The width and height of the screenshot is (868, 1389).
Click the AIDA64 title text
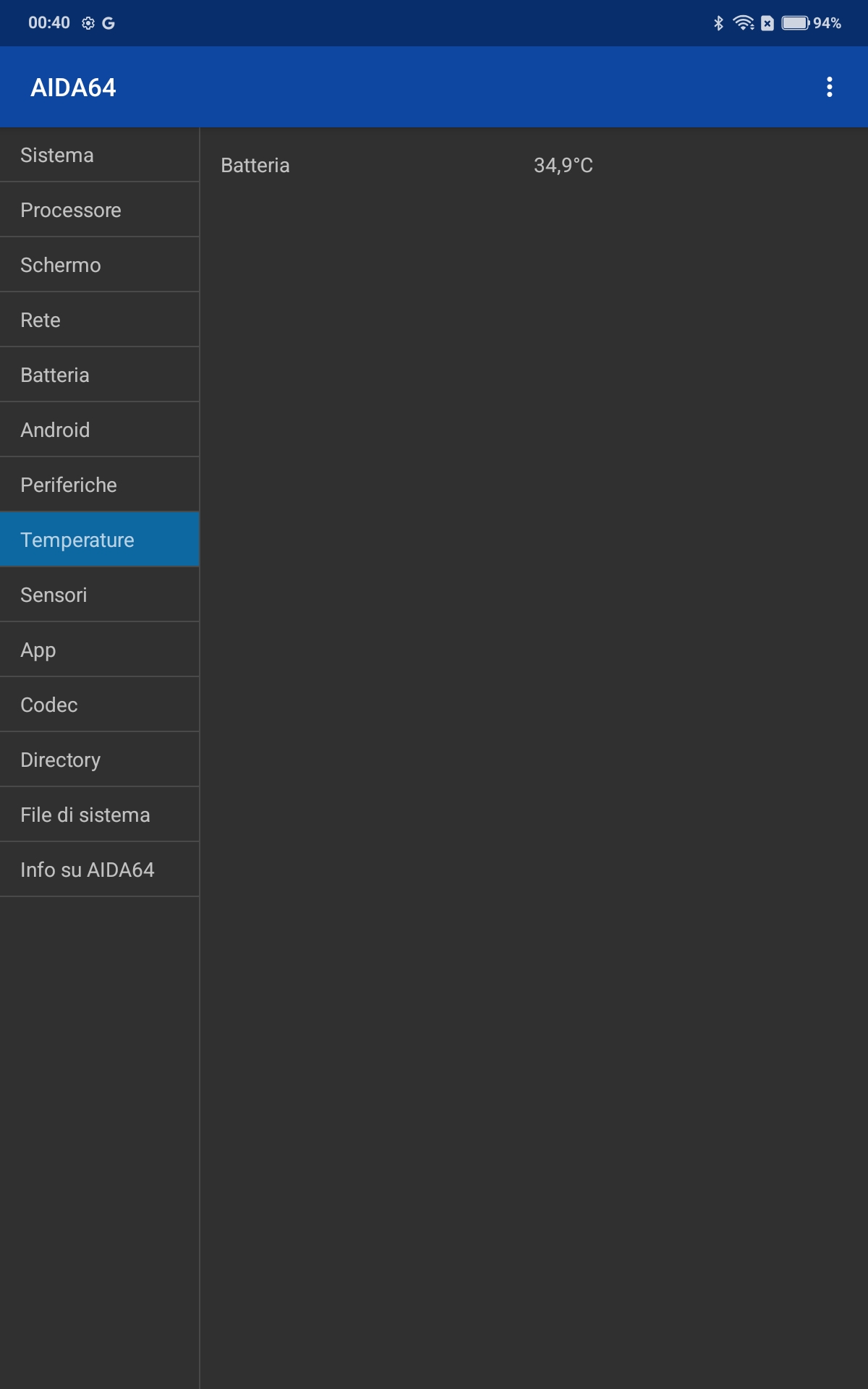73,88
